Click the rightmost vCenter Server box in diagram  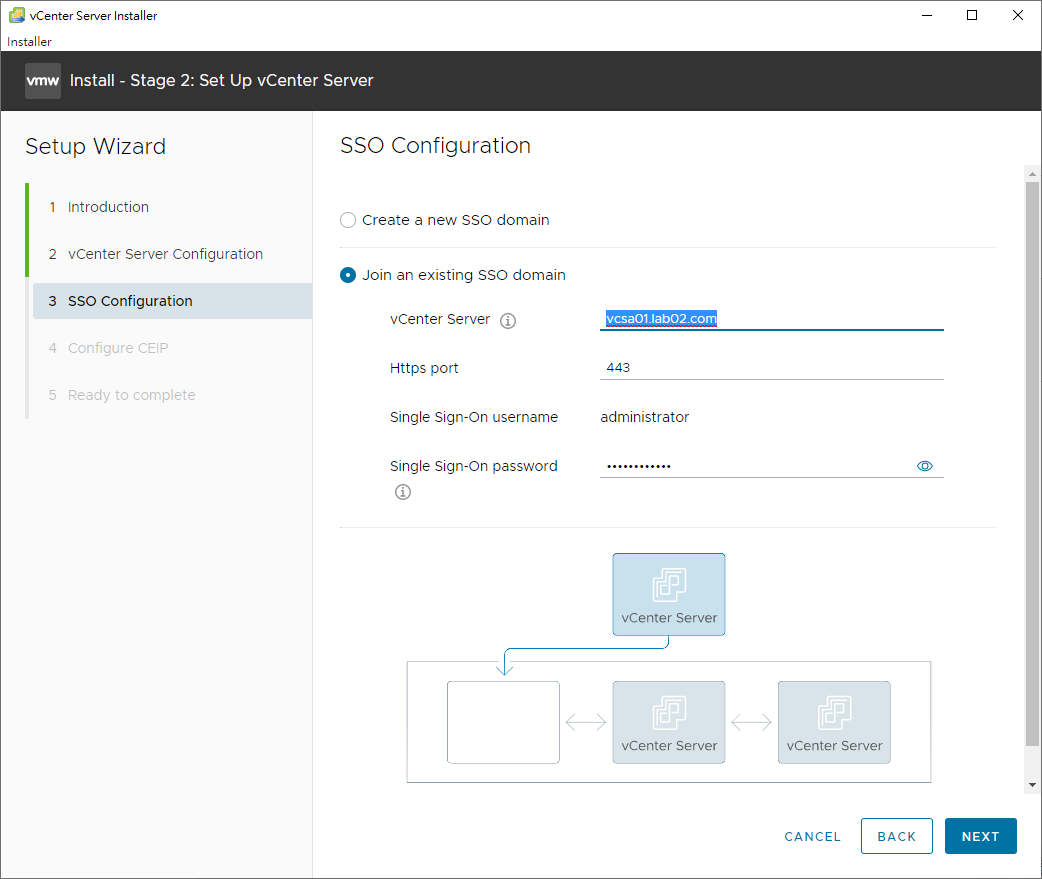pos(834,722)
